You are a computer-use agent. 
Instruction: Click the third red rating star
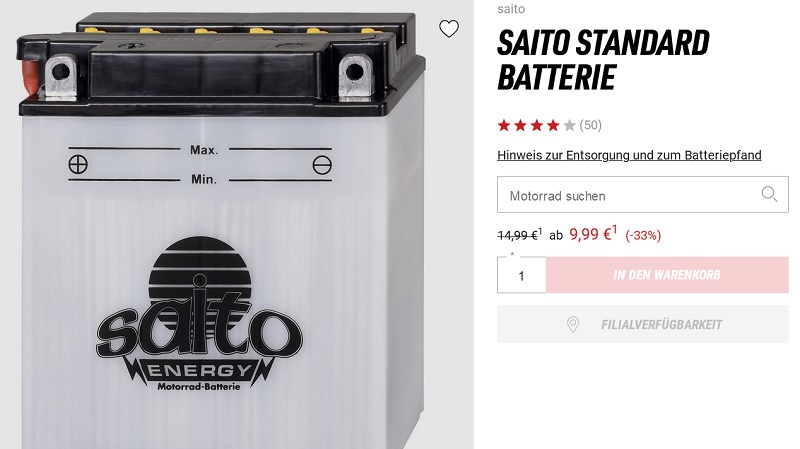click(x=537, y=126)
